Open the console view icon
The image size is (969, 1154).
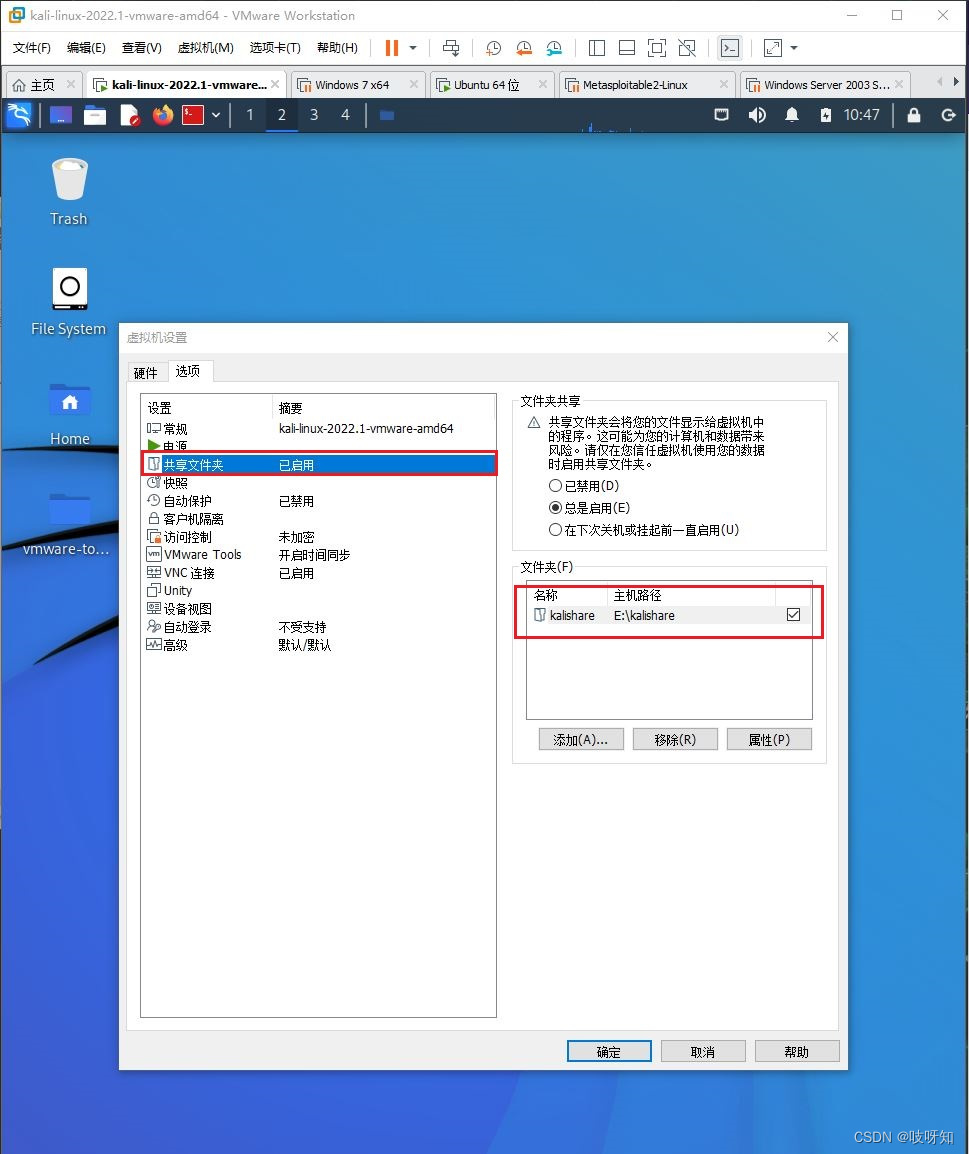pyautogui.click(x=729, y=48)
